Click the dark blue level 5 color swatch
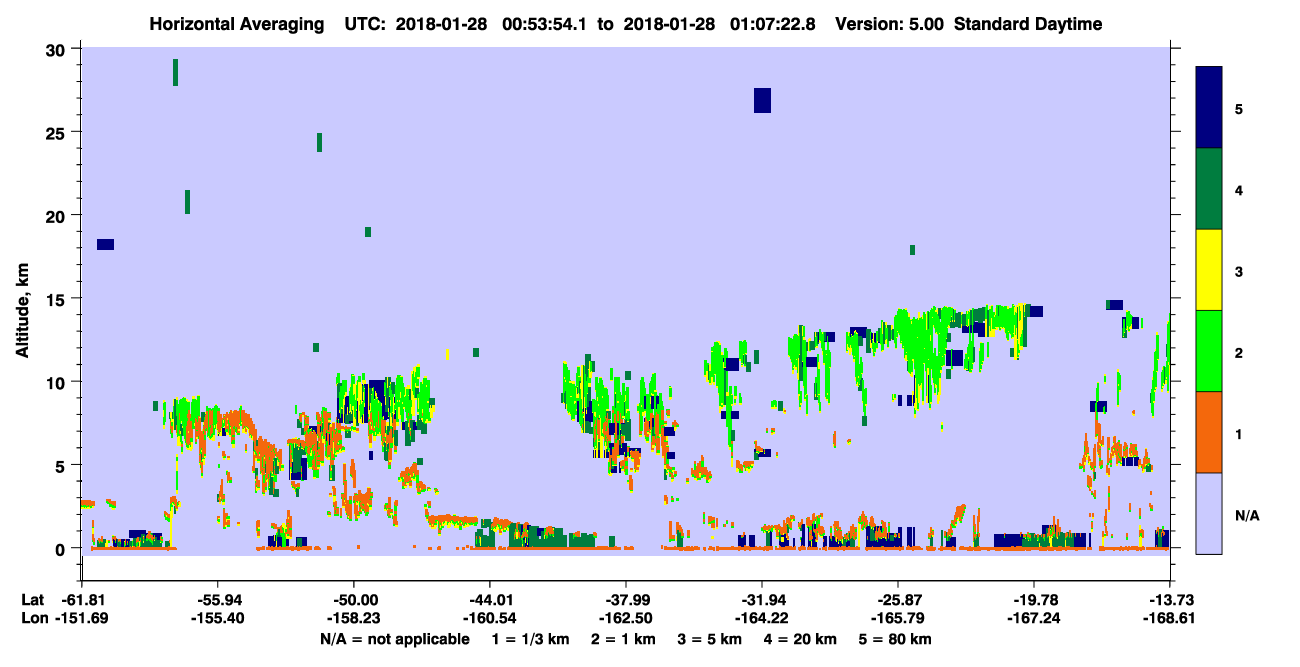Image resolution: width=1300 pixels, height=667 pixels. (1209, 108)
